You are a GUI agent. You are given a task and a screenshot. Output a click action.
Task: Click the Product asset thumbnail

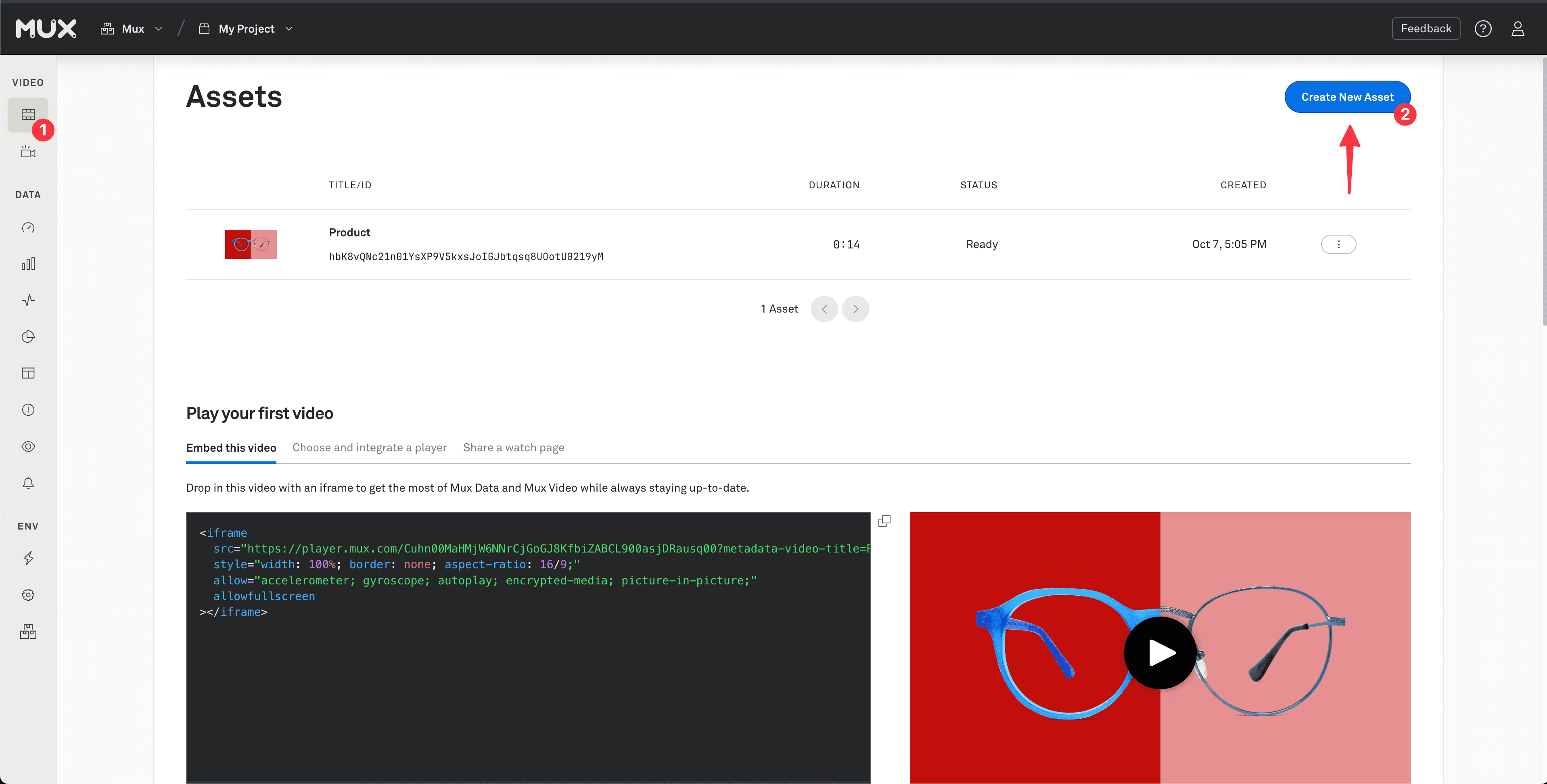pyautogui.click(x=251, y=244)
